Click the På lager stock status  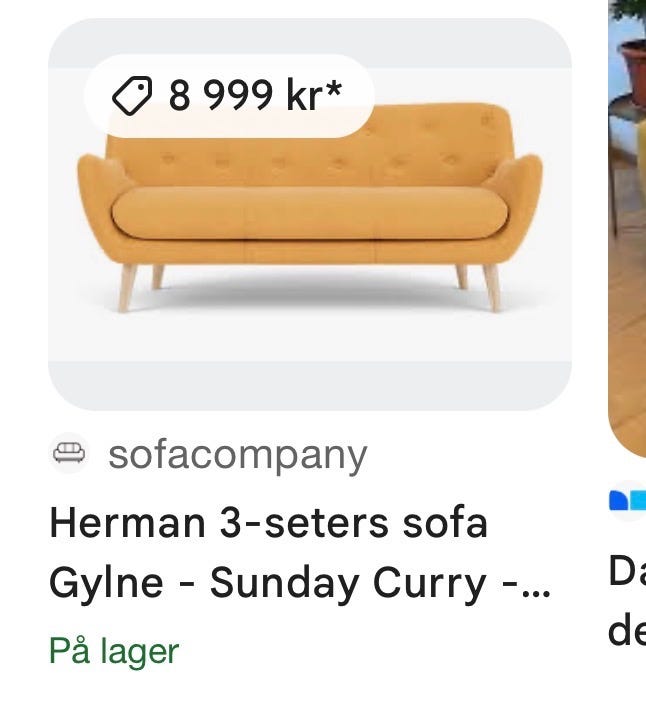click(x=114, y=651)
